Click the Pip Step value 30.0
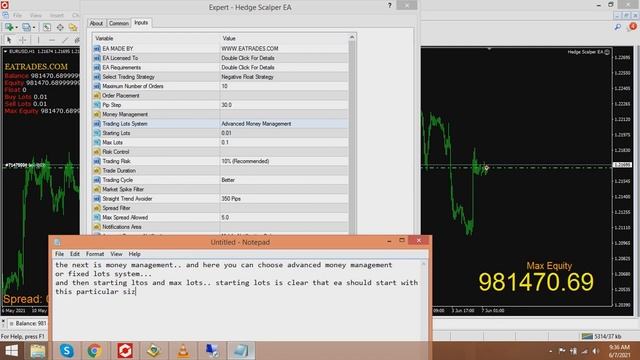The height and width of the screenshot is (360, 640). (x=284, y=105)
